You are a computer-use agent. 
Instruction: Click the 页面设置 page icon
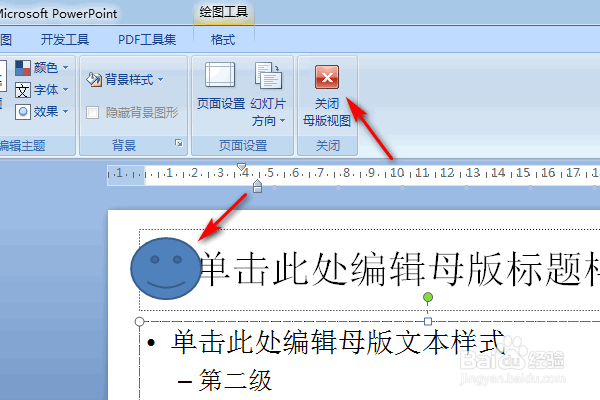(x=220, y=75)
